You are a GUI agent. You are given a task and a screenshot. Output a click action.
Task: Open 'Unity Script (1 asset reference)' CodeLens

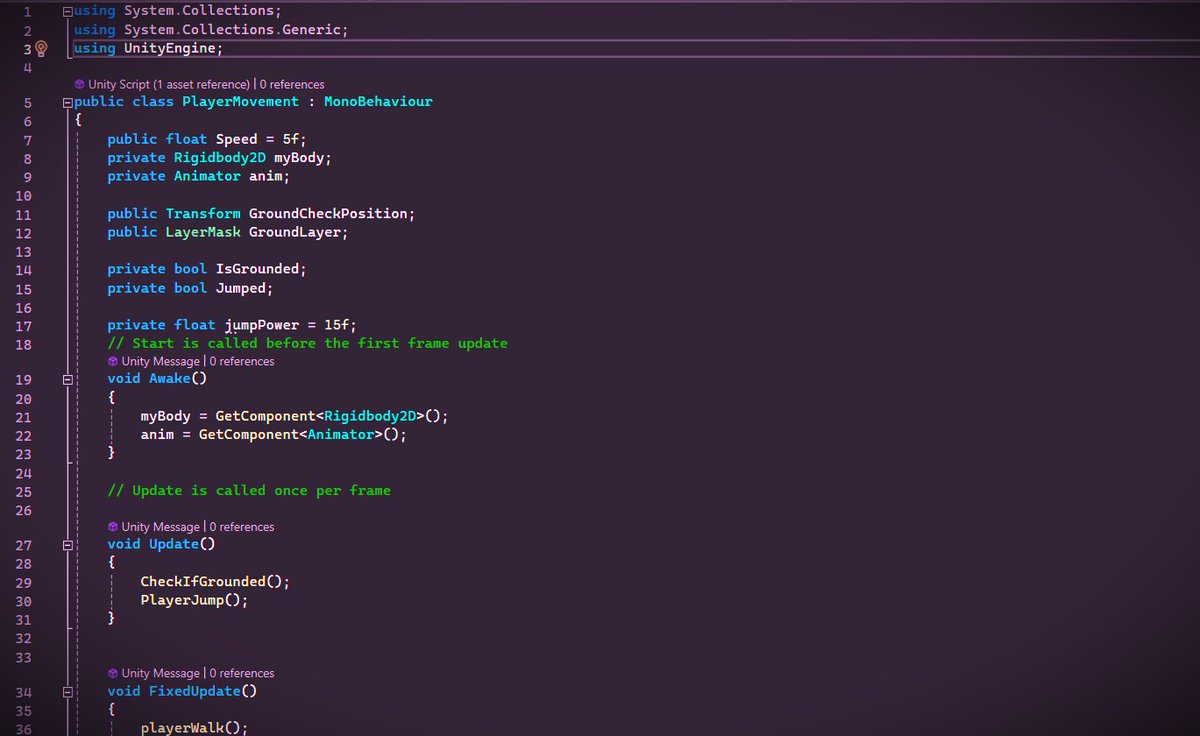[x=170, y=85]
